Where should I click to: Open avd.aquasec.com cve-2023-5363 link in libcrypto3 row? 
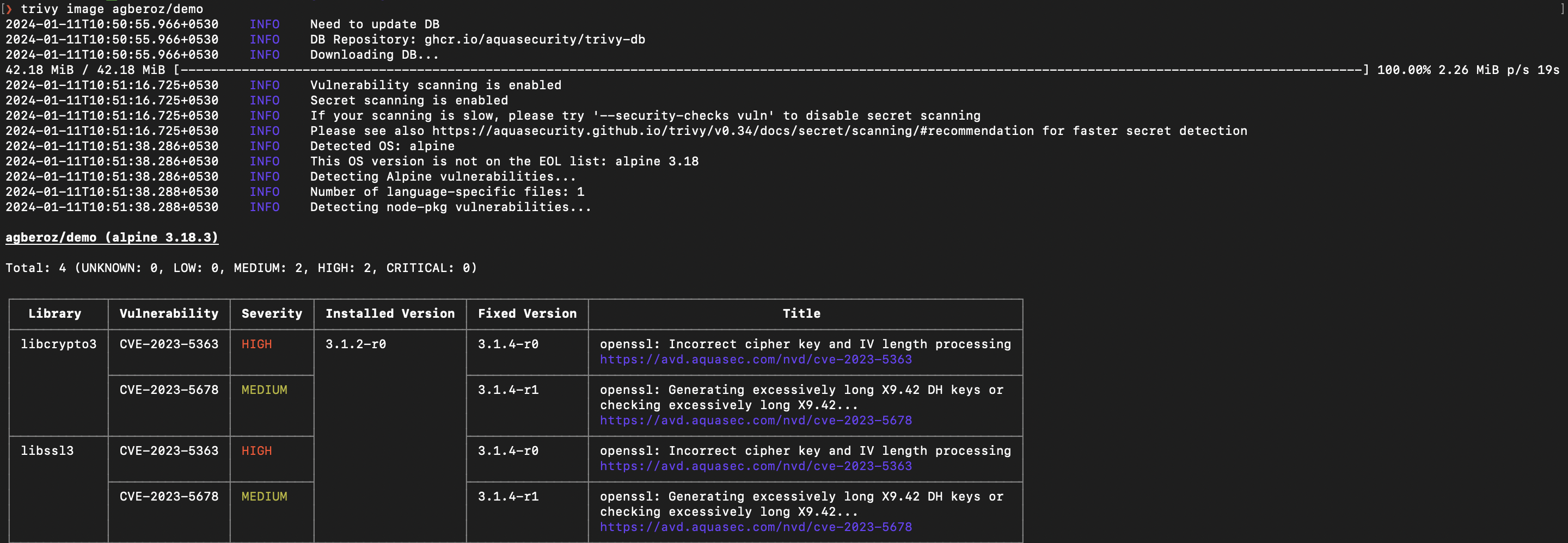pos(755,359)
